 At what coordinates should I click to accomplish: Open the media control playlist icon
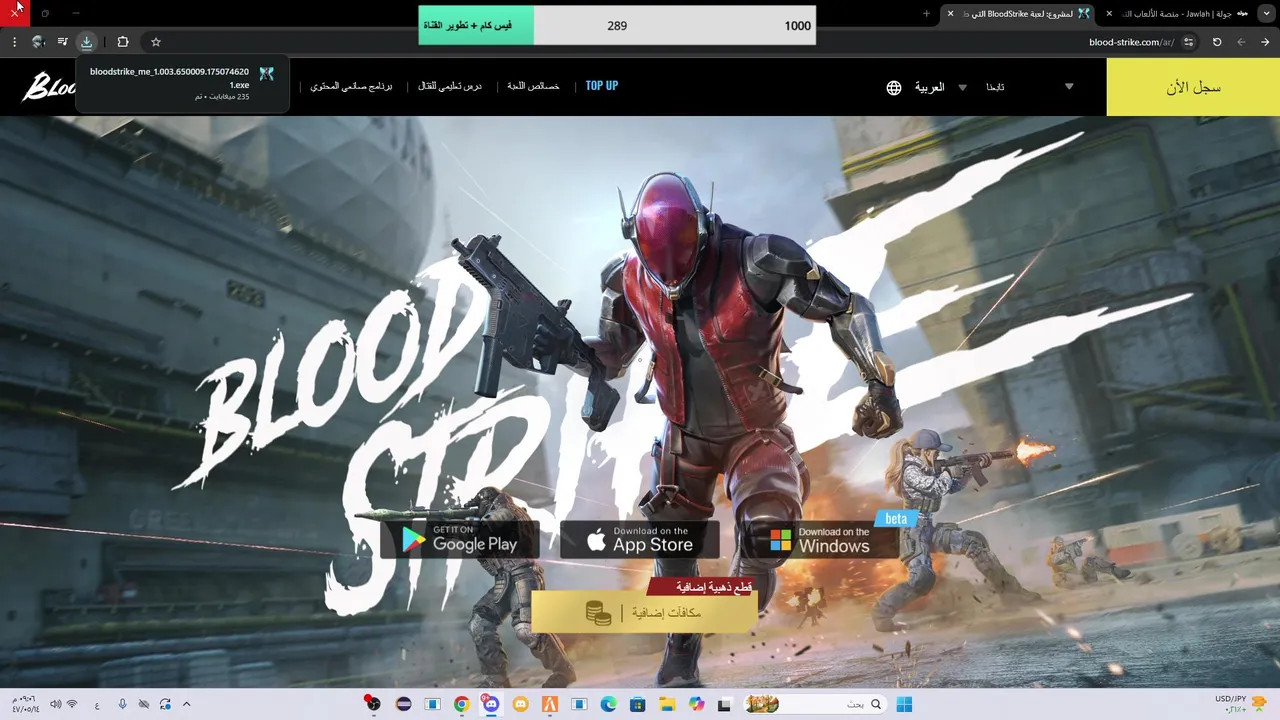[63, 42]
